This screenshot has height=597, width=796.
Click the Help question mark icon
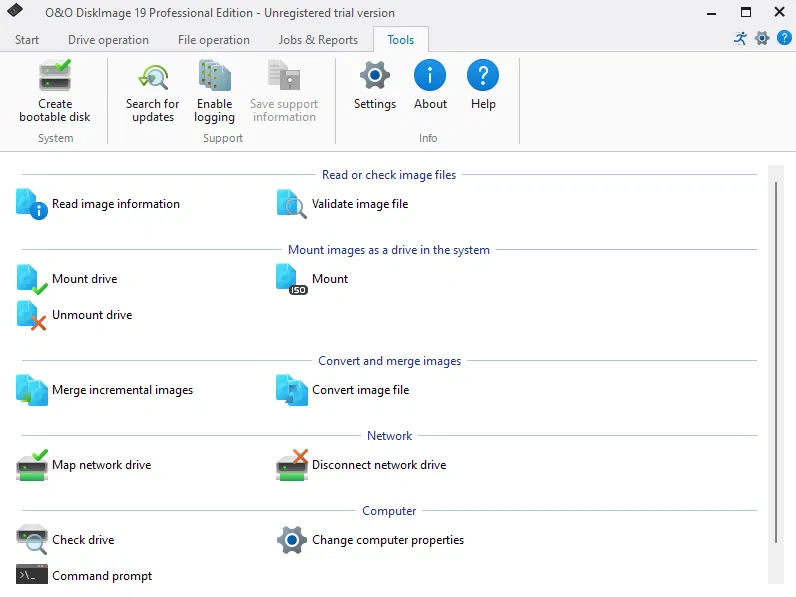coord(483,77)
